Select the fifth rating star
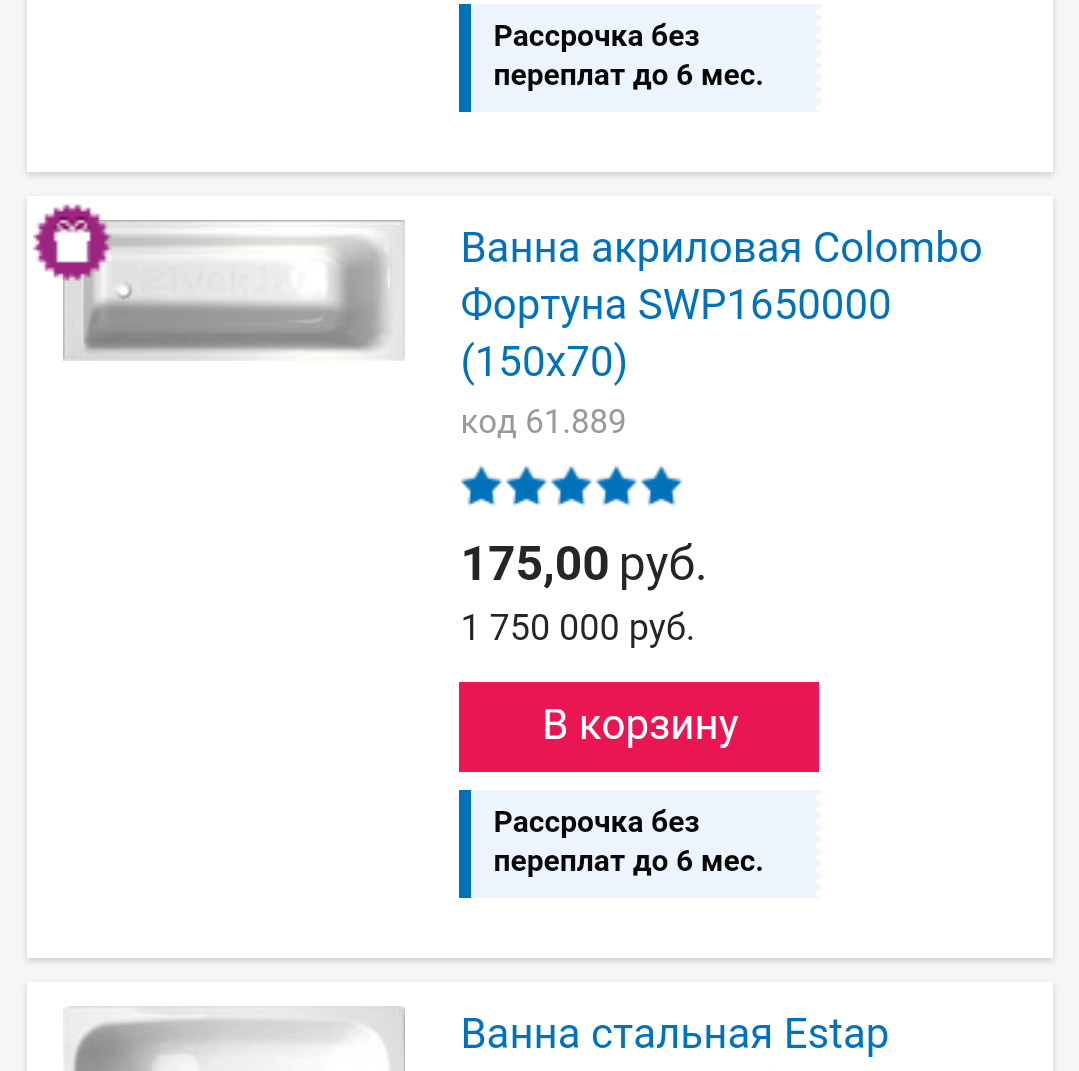The image size is (1079, 1071). pos(661,487)
